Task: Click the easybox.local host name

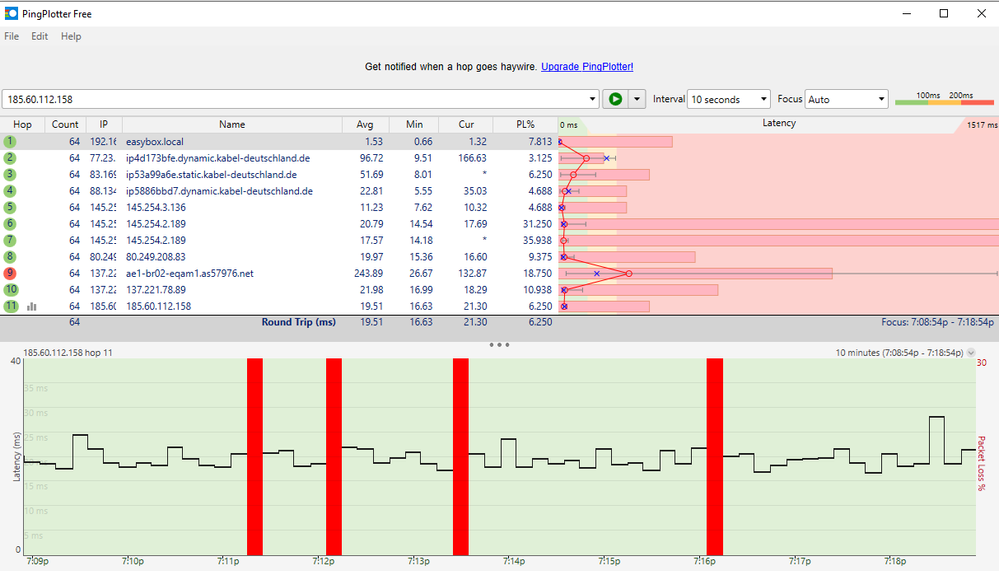Action: click(155, 141)
